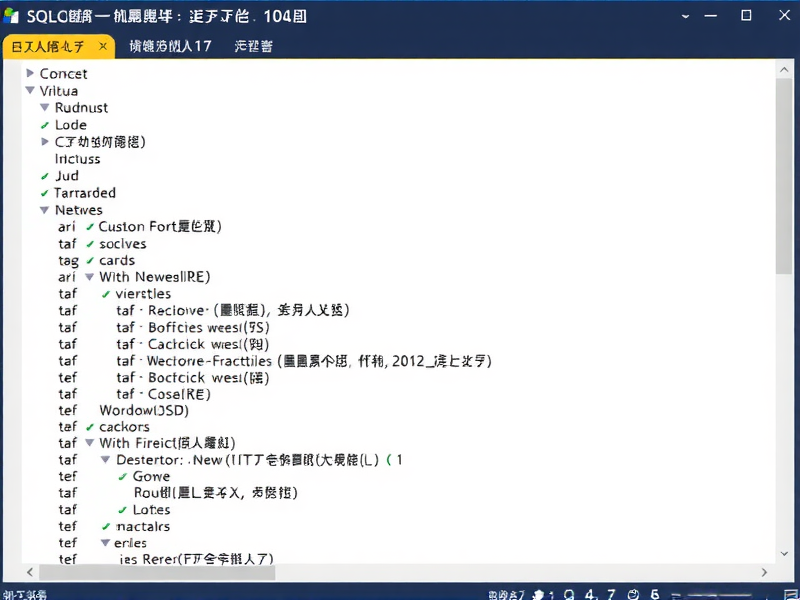The image size is (800, 600).
Task: Click the 'WordowlJSD' entry
Action: 142,410
